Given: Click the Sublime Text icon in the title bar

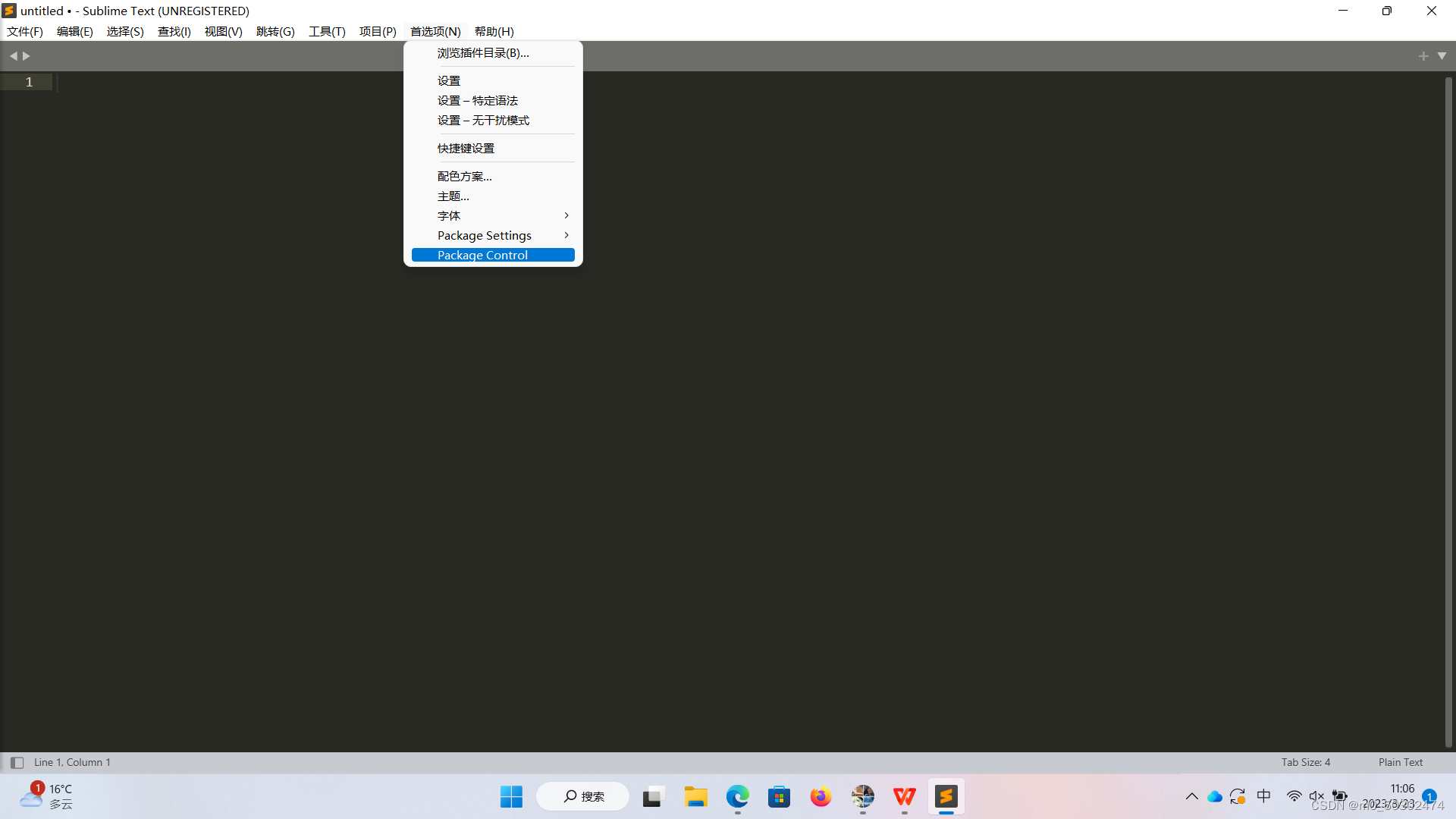Looking at the screenshot, I should point(9,11).
